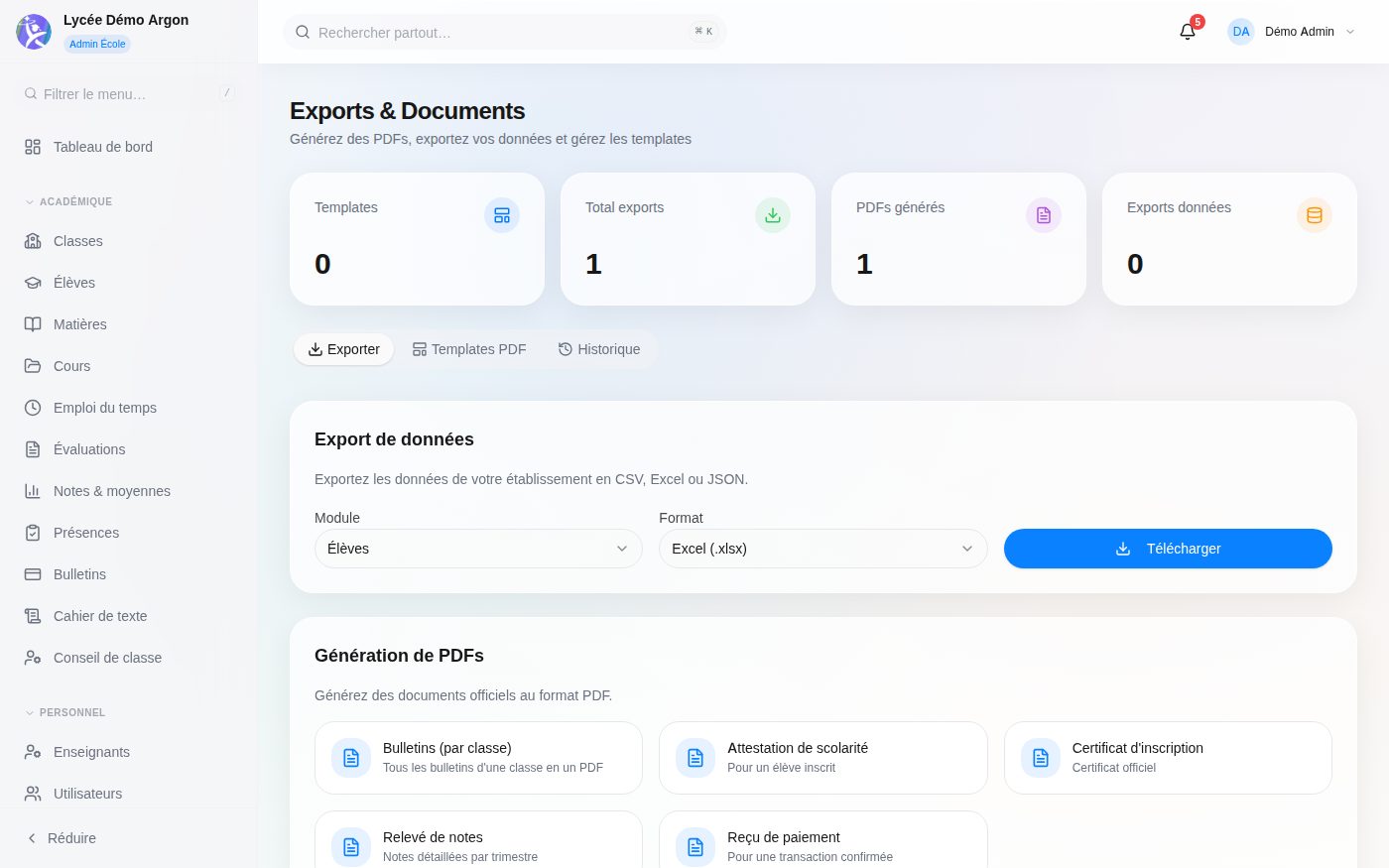Open Utilisateurs in the sidebar
Viewport: 1389px width, 868px height.
pos(129,794)
